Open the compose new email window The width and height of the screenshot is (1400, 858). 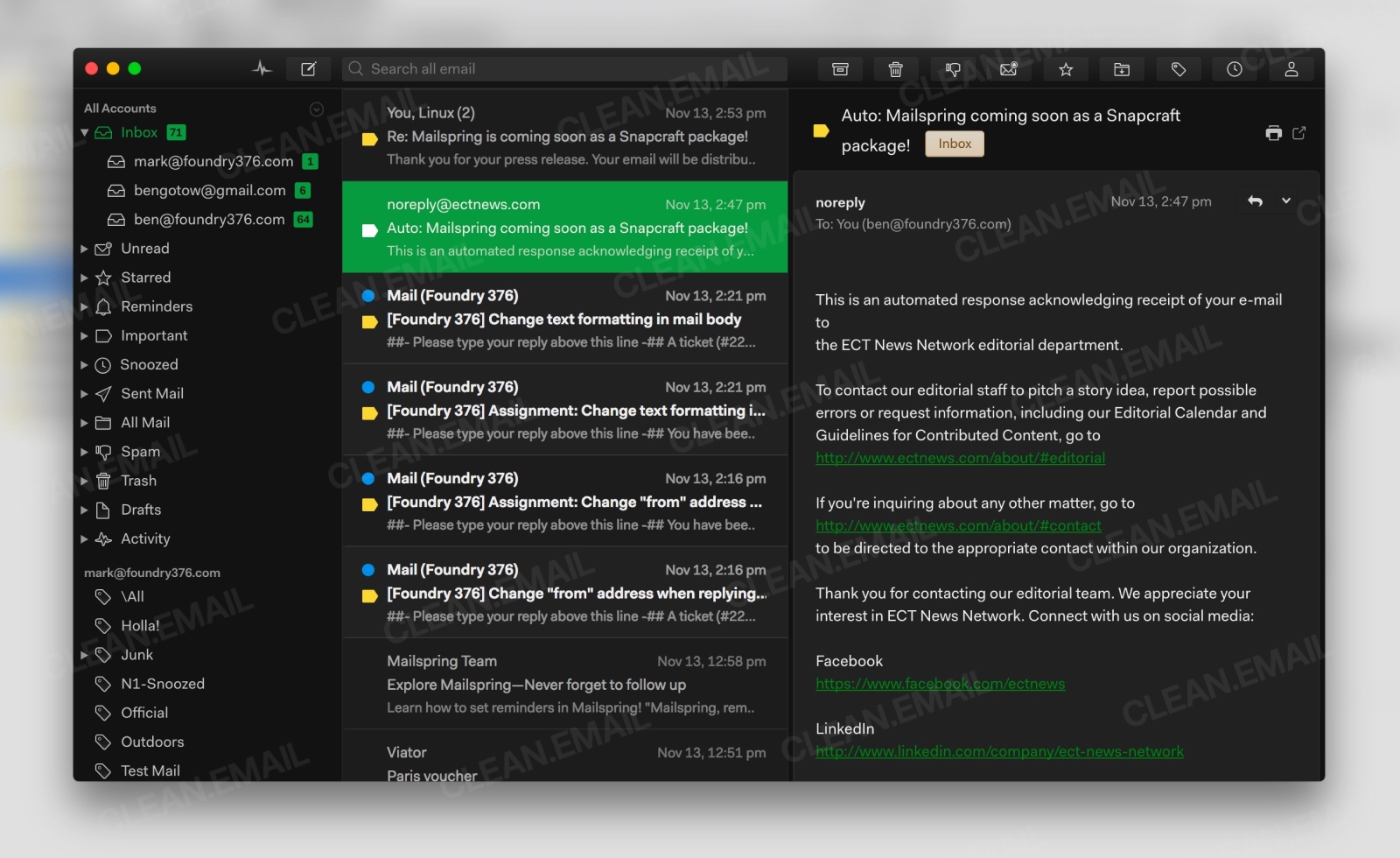(x=308, y=68)
